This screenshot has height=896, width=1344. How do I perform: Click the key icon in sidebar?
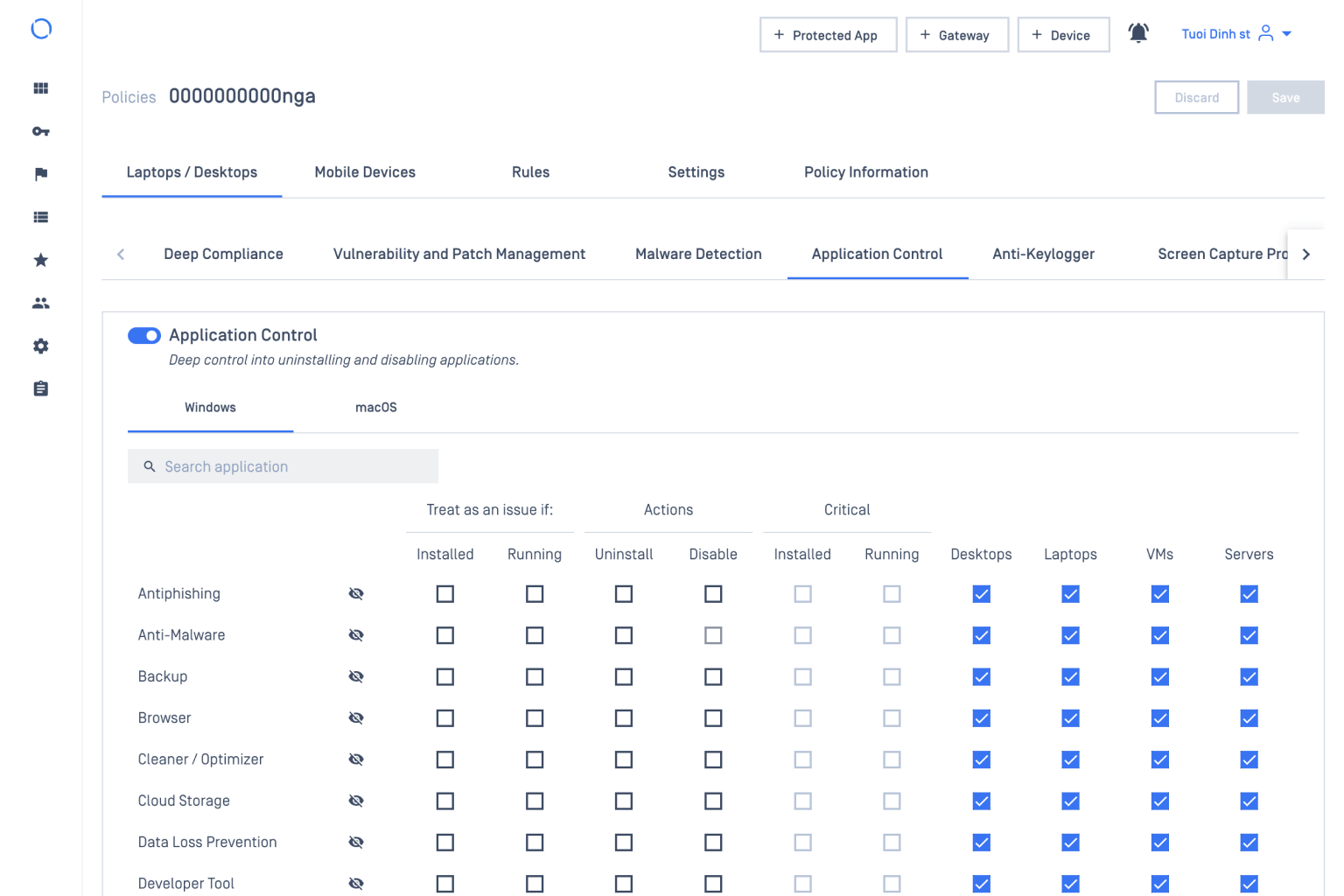(40, 131)
